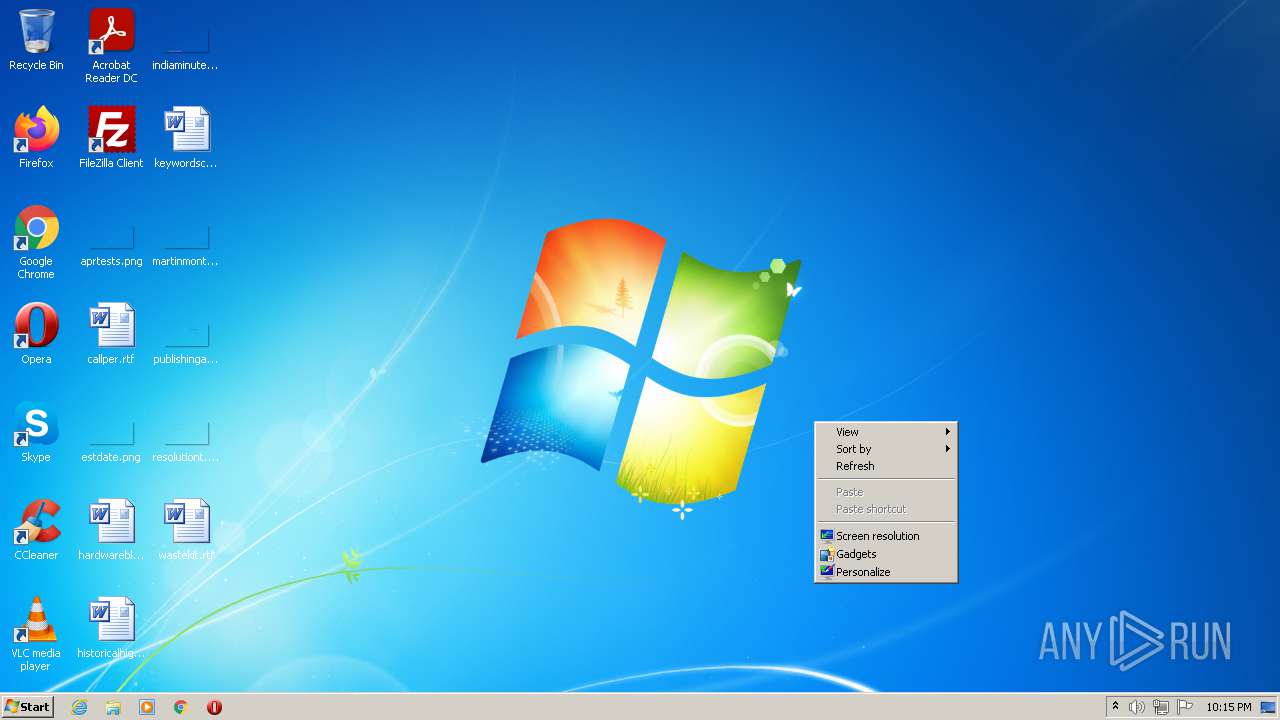Viewport: 1280px width, 720px height.
Task: Select the CCleaner desktop shortcut
Action: coord(36,531)
